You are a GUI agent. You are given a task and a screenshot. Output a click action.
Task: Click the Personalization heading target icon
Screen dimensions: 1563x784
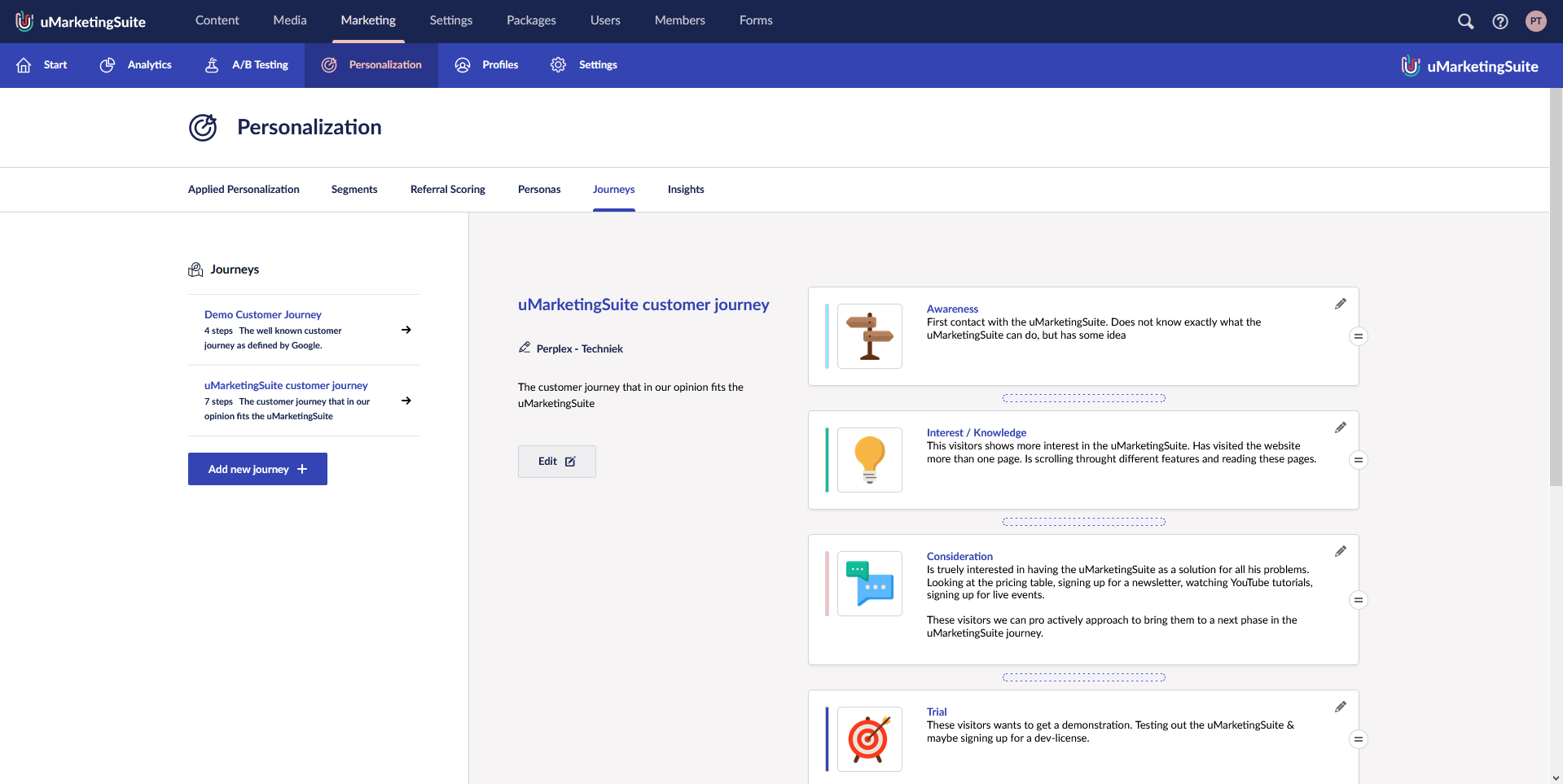click(x=203, y=128)
